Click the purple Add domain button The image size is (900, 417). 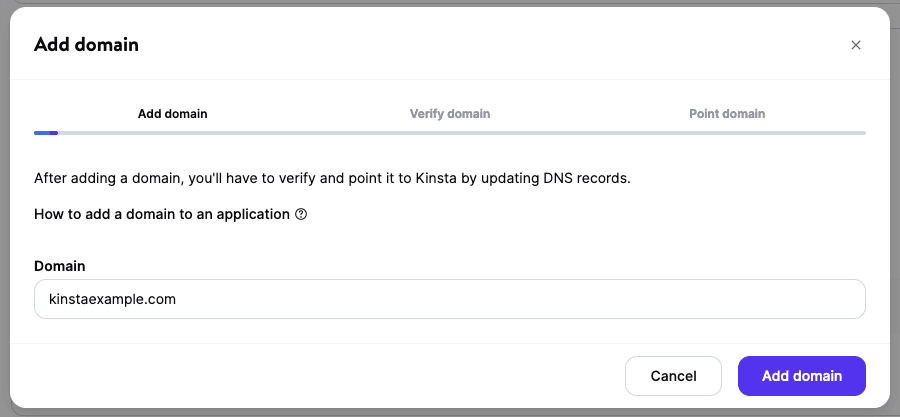coord(801,376)
